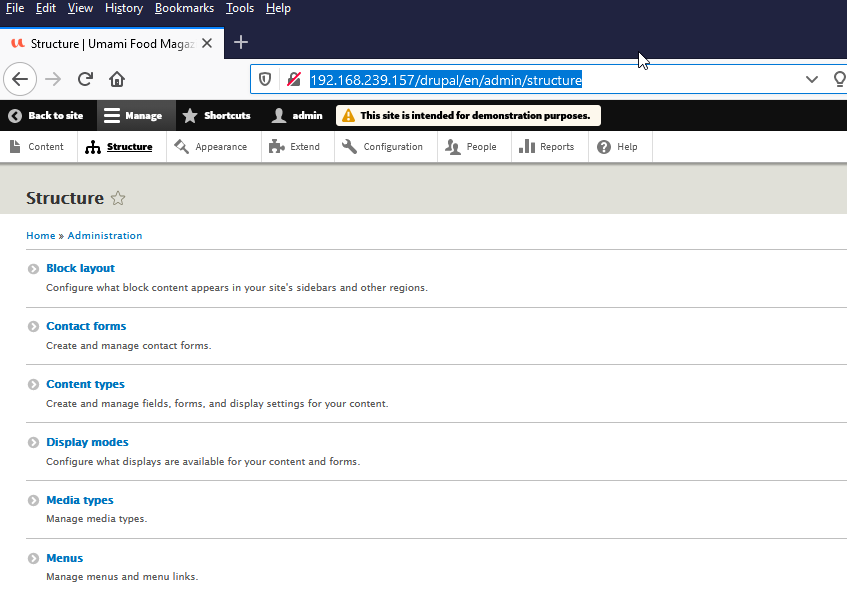The width and height of the screenshot is (847, 595).
Task: Open the address bar history dropdown
Action: (x=811, y=79)
